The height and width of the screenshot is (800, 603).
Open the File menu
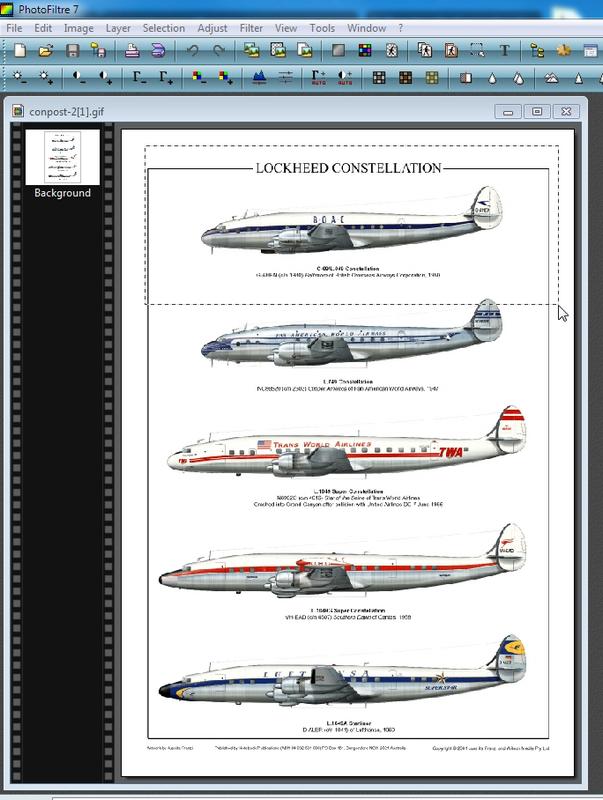pyautogui.click(x=14, y=28)
